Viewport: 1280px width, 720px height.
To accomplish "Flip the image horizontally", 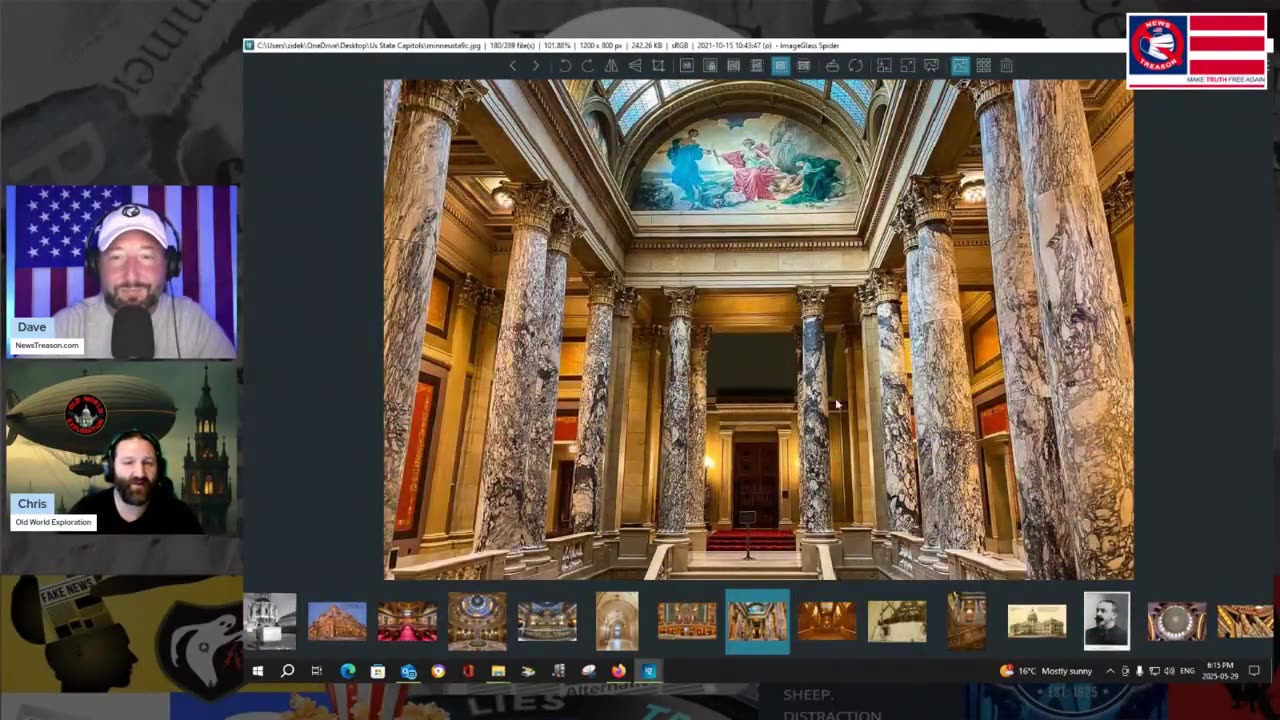I will 611,66.
